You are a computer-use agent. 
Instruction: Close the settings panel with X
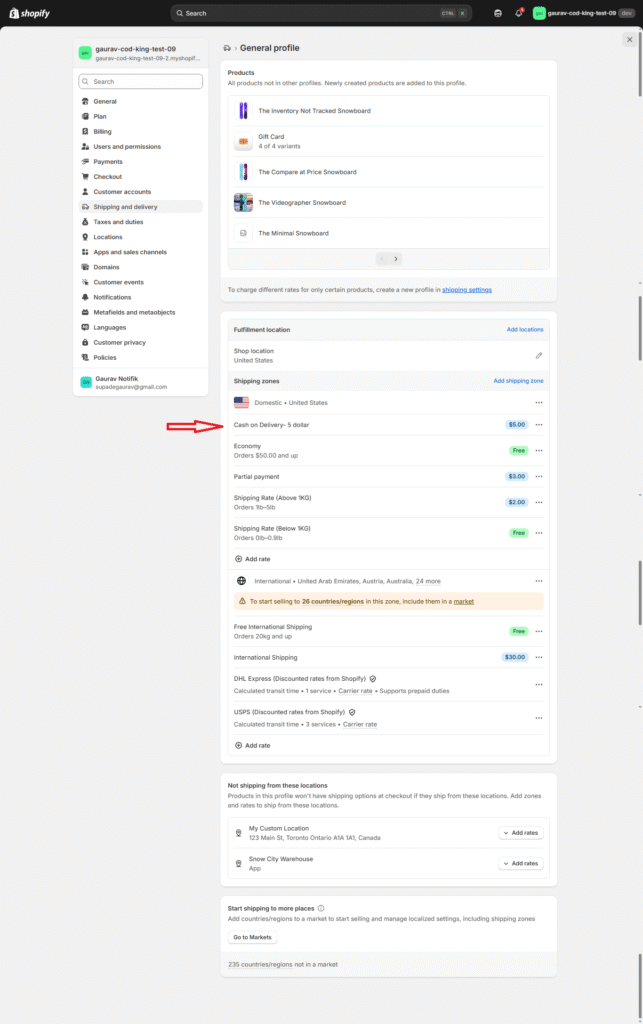tap(629, 39)
